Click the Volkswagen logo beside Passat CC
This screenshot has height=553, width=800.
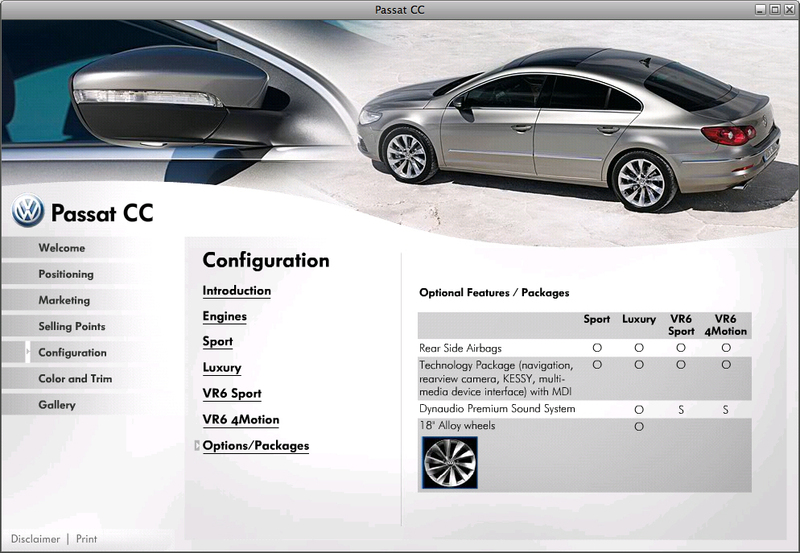[x=28, y=210]
